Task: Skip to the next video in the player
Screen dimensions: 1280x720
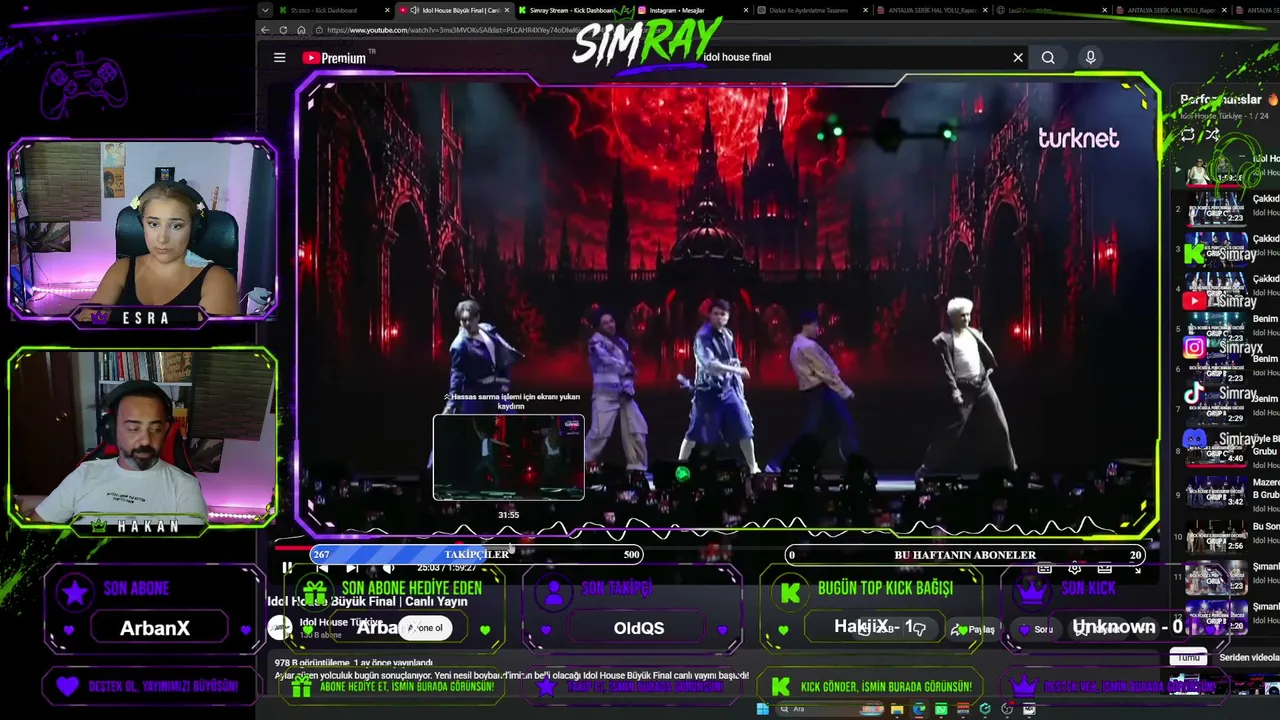Action: coord(351,568)
